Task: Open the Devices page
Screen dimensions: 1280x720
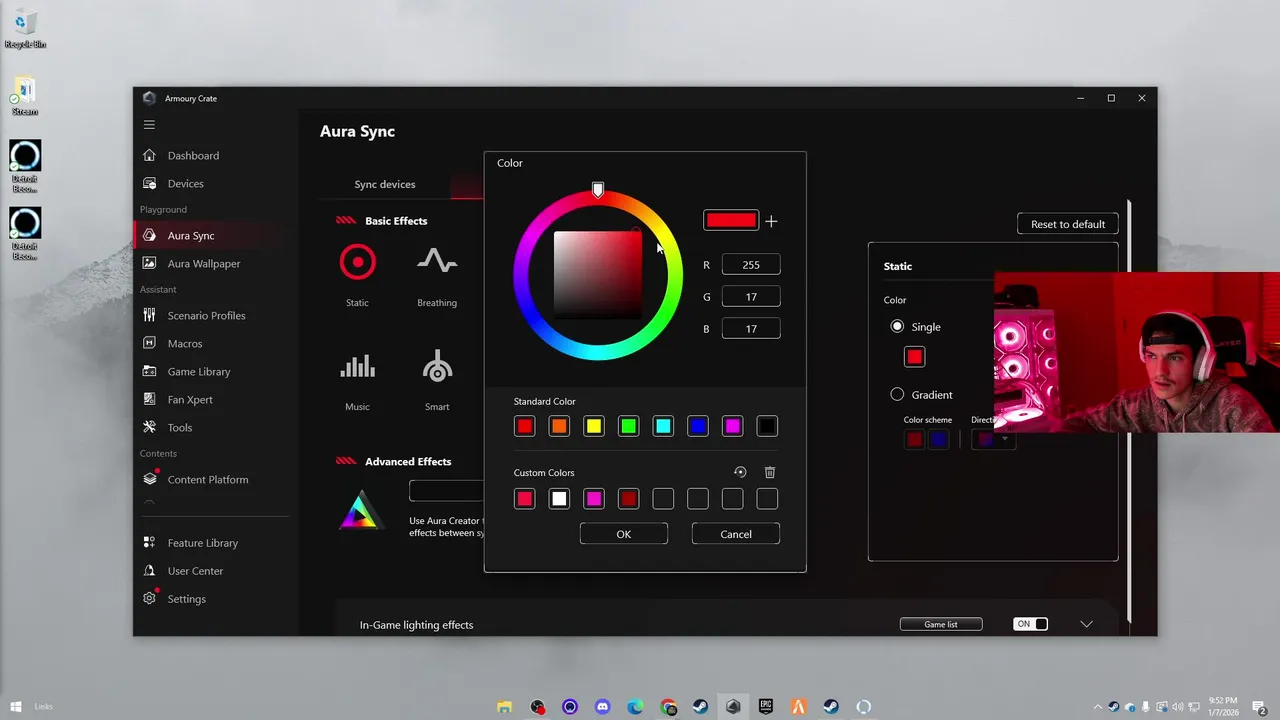Action: click(185, 184)
